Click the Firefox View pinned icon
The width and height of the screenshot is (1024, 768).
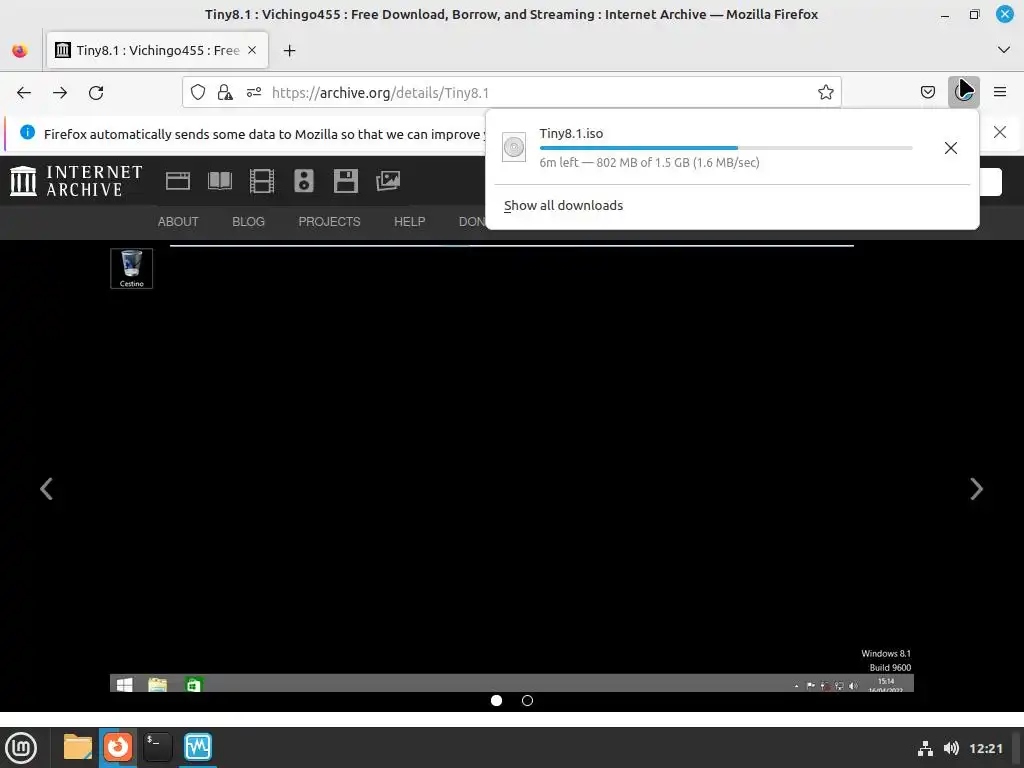20,50
